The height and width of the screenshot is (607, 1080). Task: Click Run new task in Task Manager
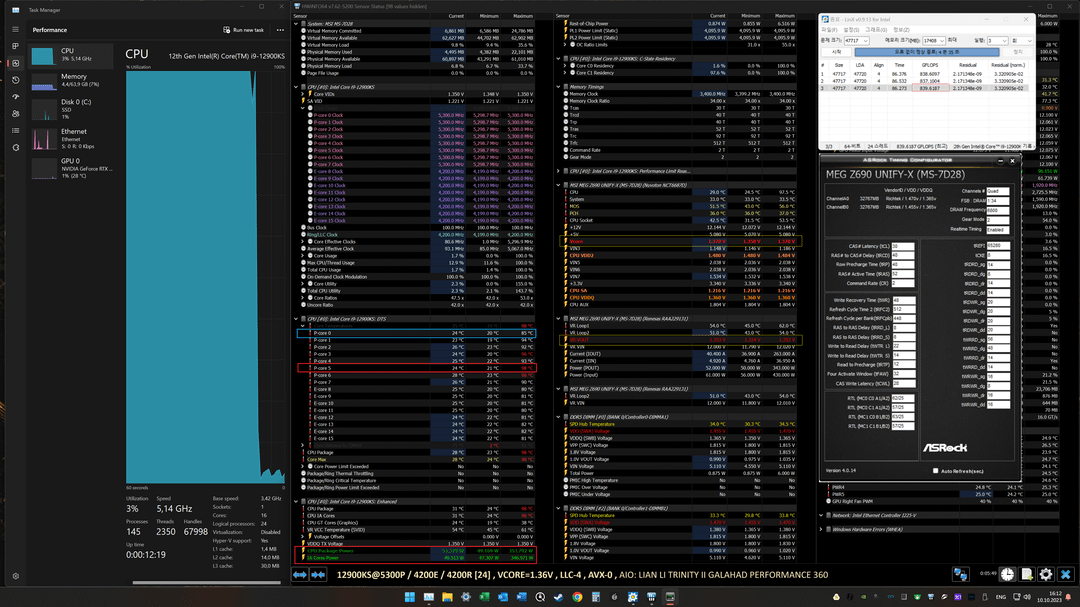coord(244,30)
